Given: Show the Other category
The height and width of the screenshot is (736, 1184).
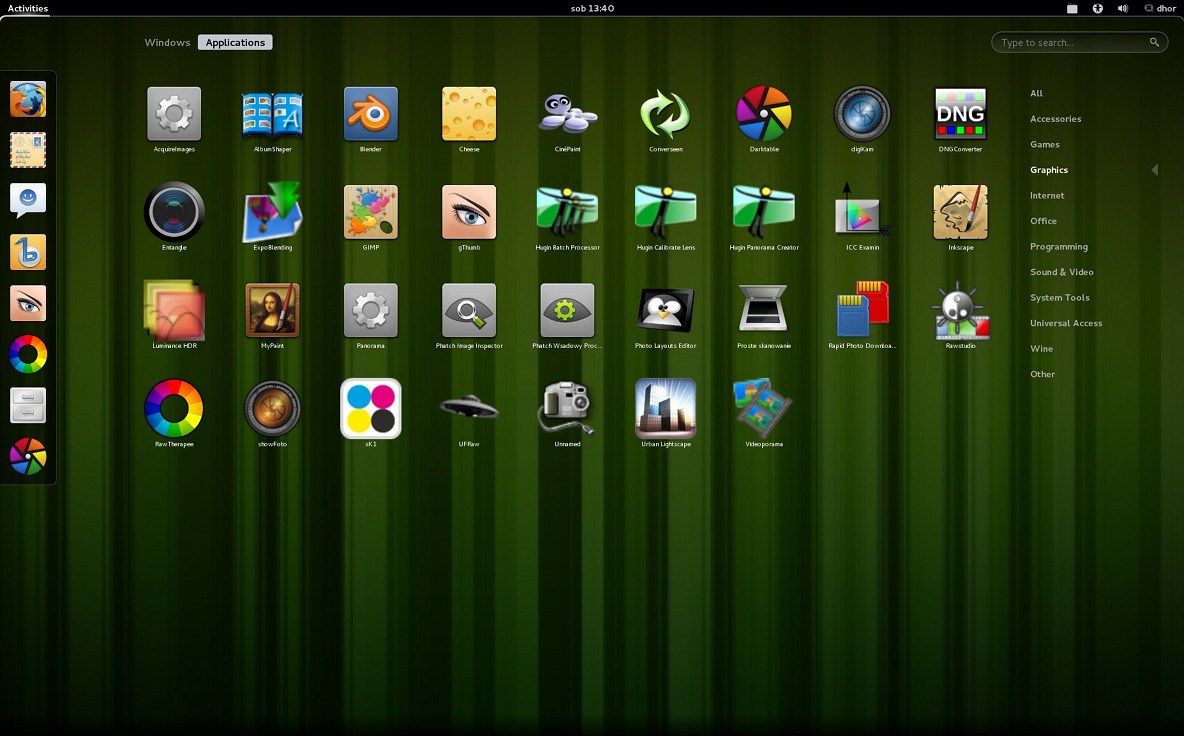Looking at the screenshot, I should (1042, 374).
